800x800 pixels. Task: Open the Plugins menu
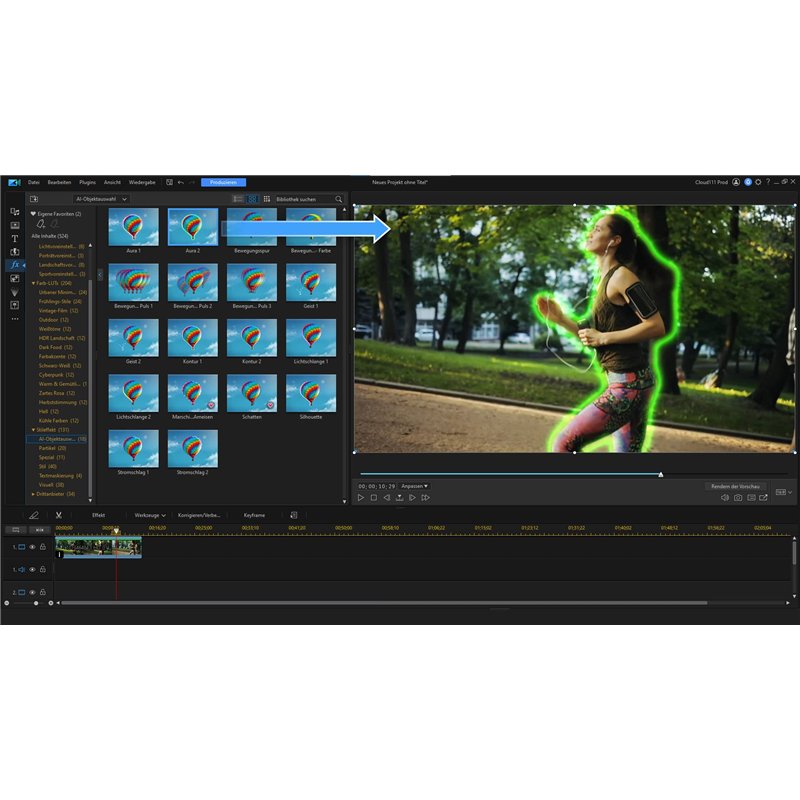click(87, 182)
